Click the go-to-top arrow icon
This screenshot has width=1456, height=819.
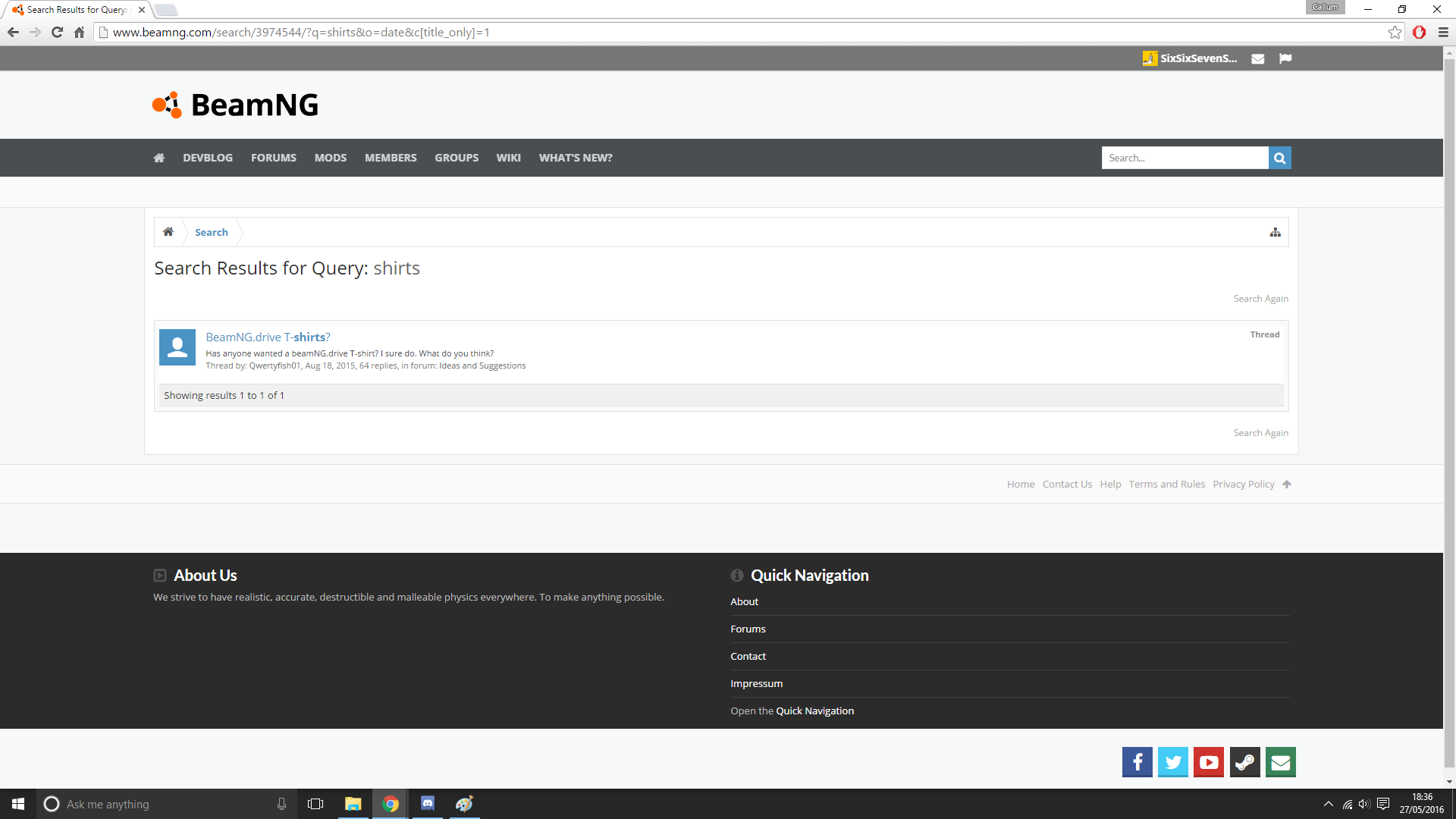pyautogui.click(x=1287, y=485)
